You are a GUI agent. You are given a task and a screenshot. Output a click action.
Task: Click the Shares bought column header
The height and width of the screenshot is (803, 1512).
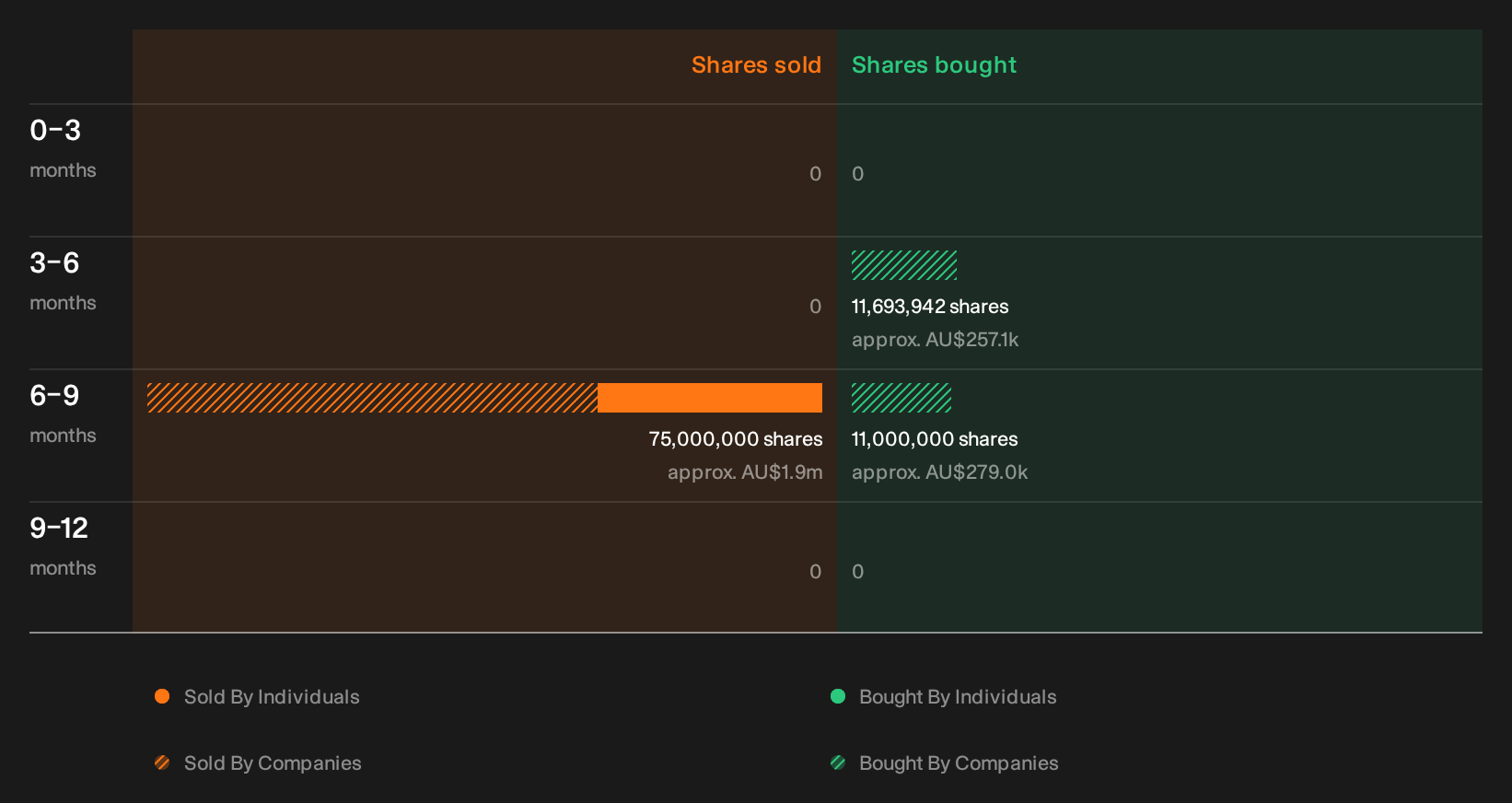click(x=934, y=65)
